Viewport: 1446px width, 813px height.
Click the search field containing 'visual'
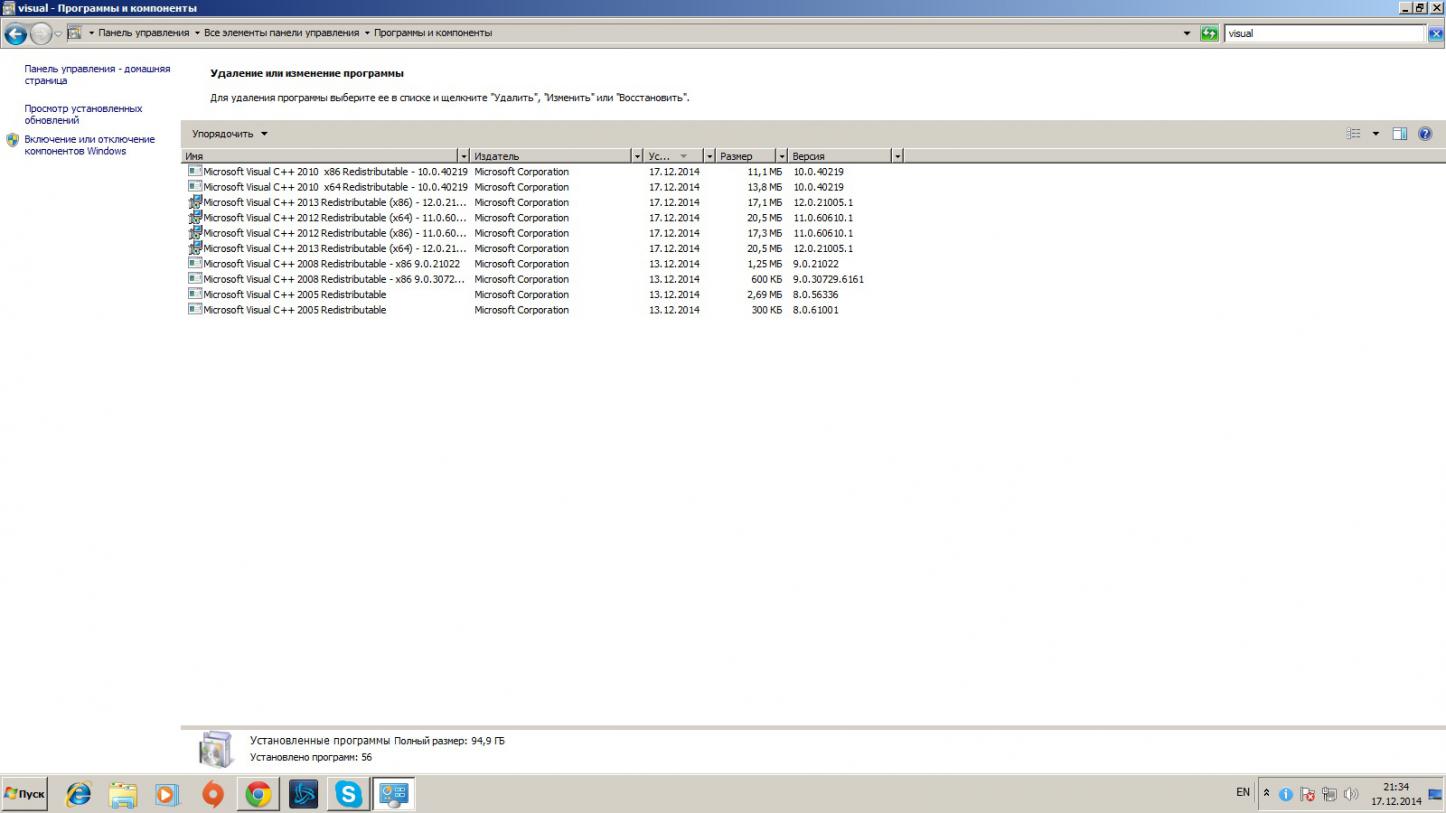[x=1325, y=33]
